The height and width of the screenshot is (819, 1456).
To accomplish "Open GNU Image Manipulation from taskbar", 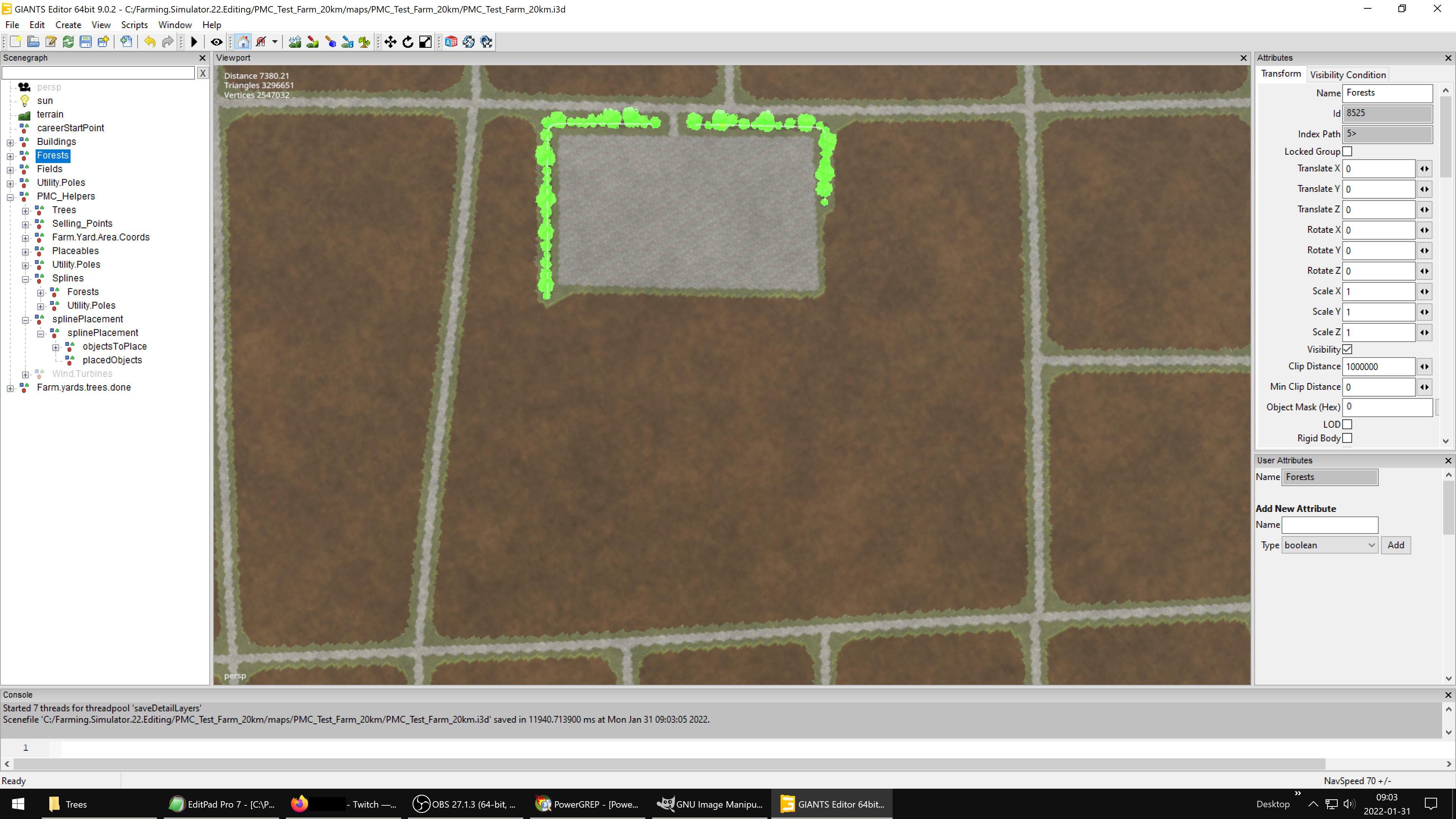I will [x=711, y=804].
